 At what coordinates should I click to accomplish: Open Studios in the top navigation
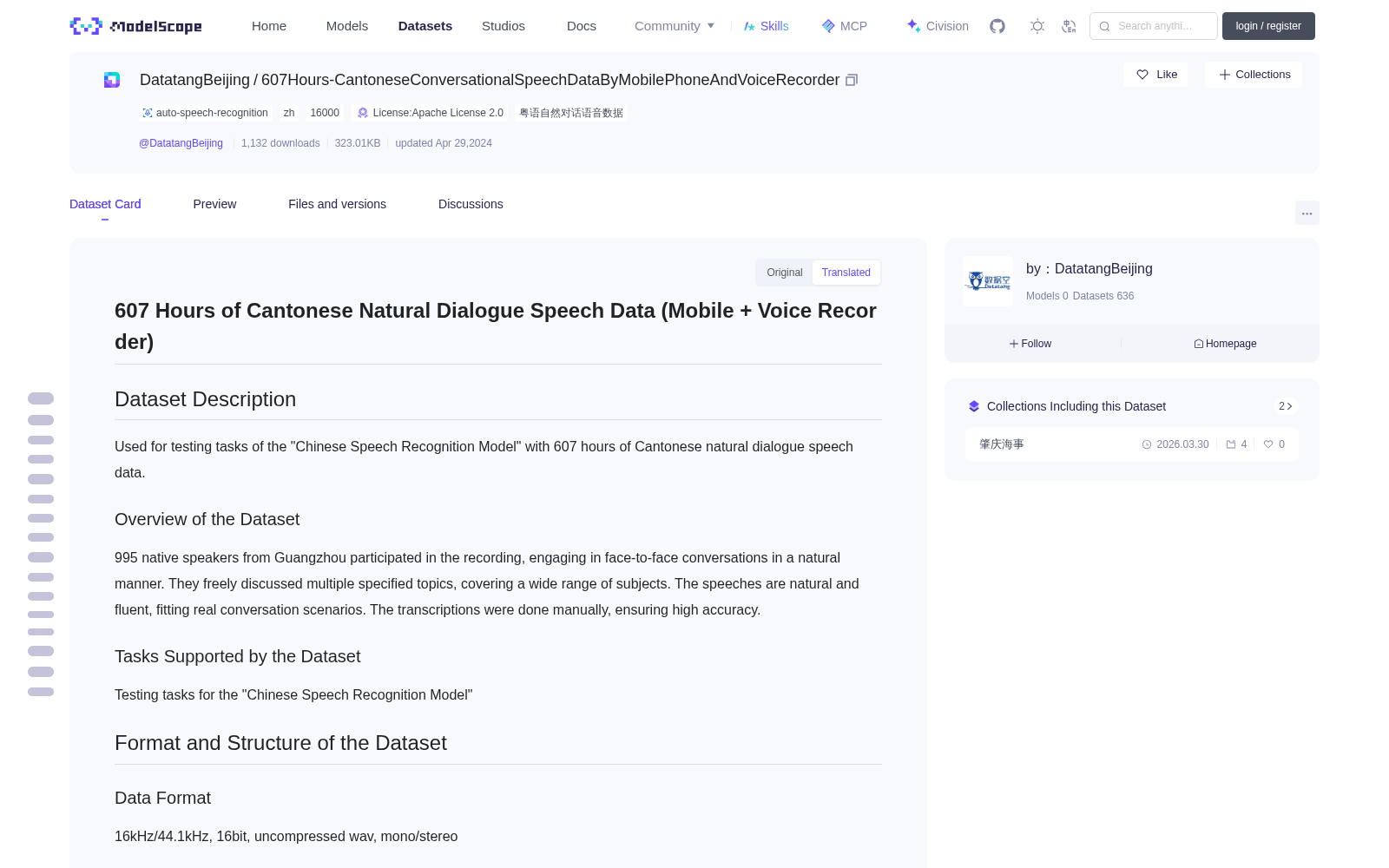[504, 26]
